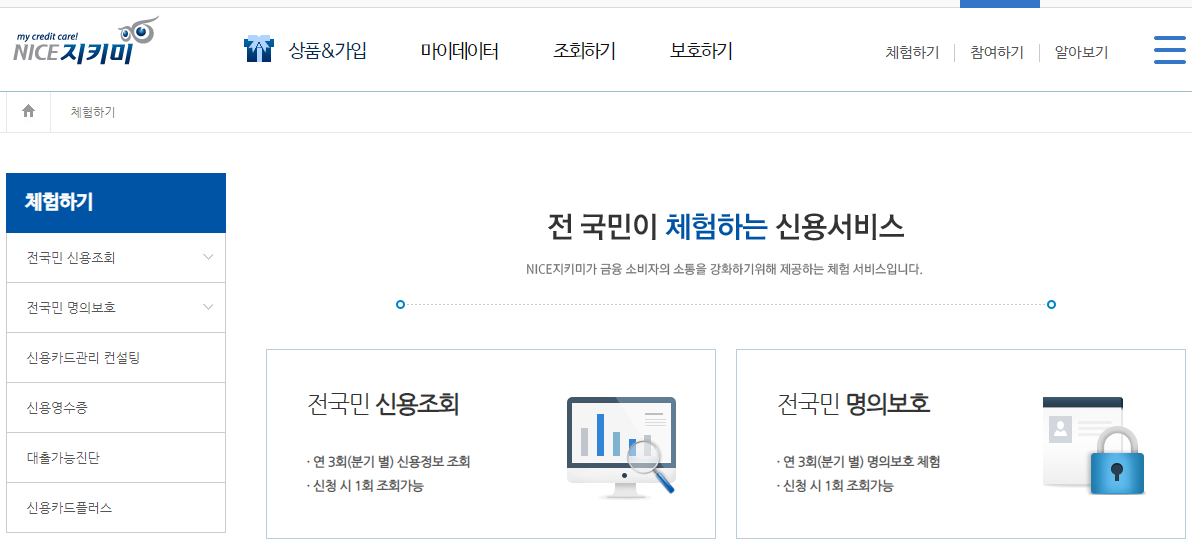Click the gift box icon beside 상품&가입
1192x544 pixels.
(x=258, y=50)
